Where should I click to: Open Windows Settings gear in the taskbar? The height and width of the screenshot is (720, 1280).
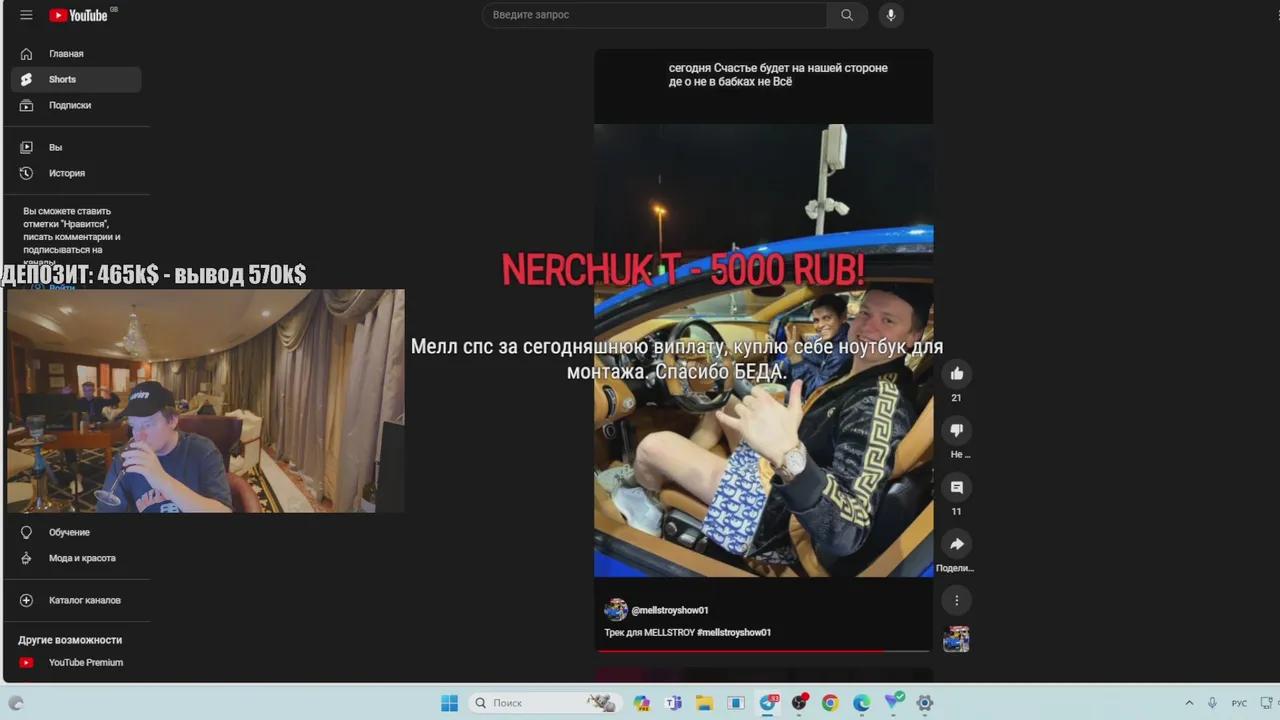tap(925, 703)
